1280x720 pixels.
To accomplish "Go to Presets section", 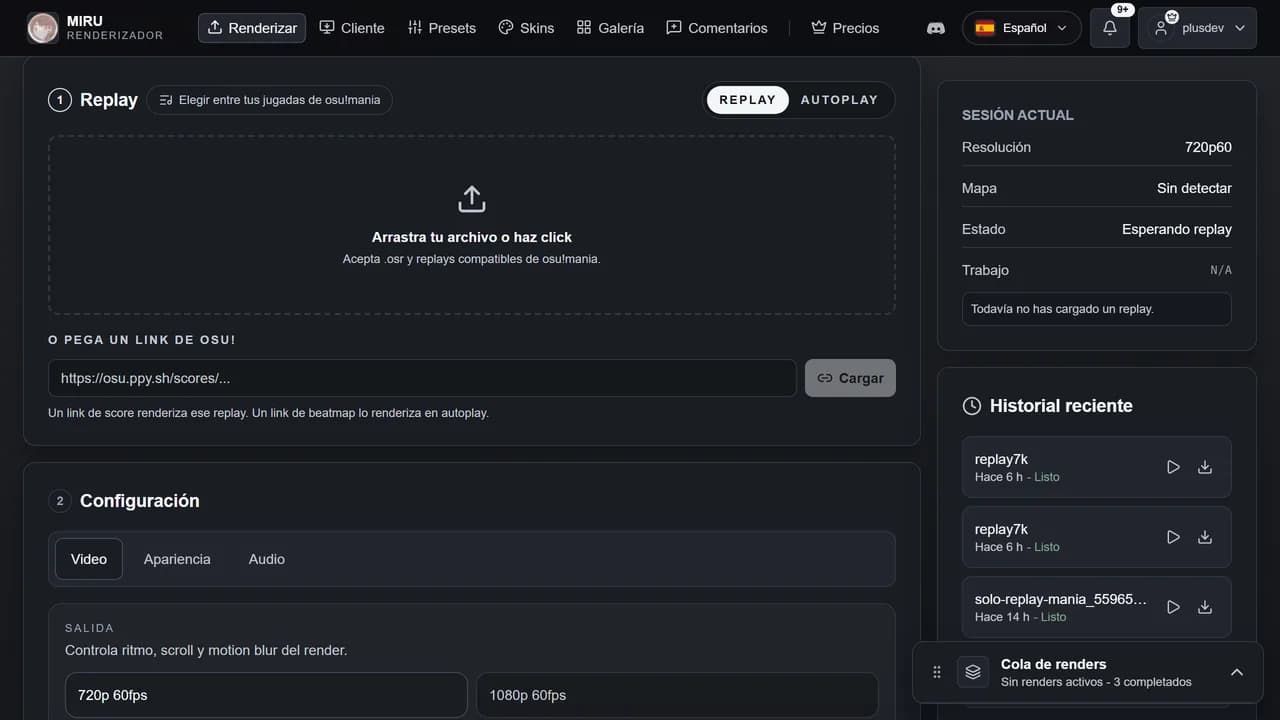I will click(442, 28).
